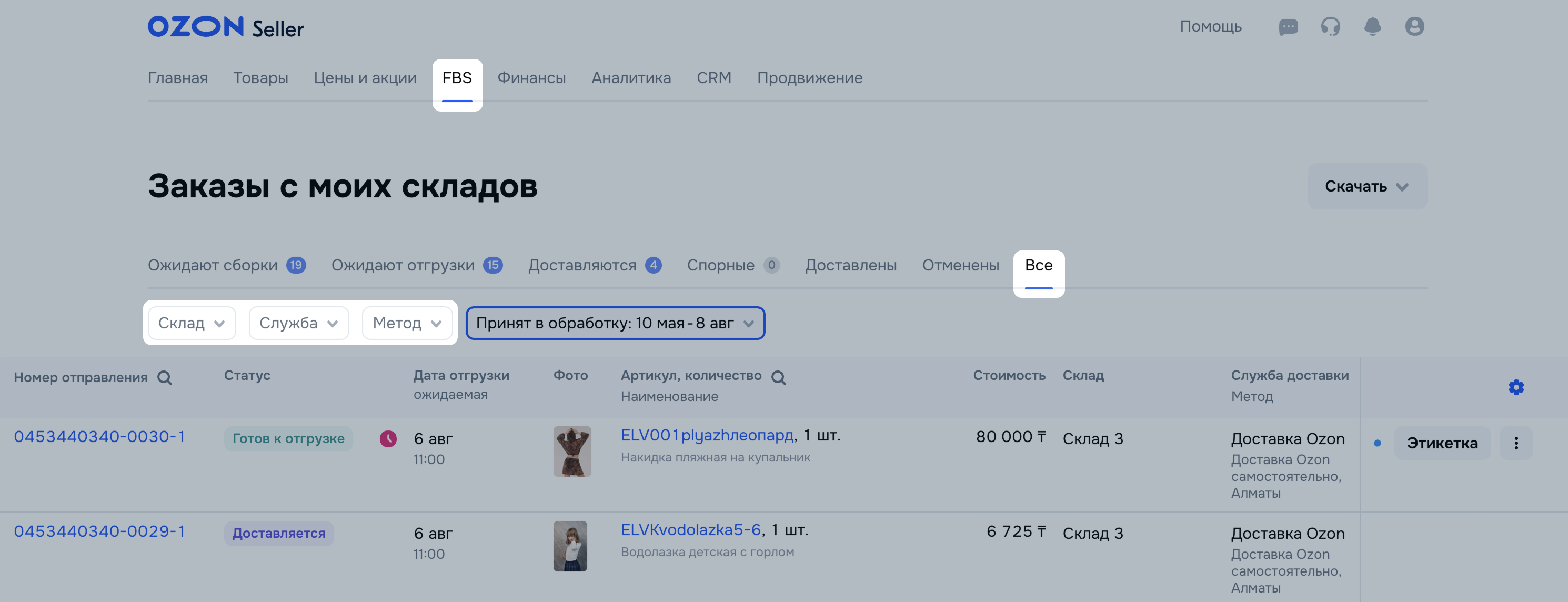Viewport: 1568px width, 602px height.
Task: Show Ожидают сборки orders
Action: point(226,265)
